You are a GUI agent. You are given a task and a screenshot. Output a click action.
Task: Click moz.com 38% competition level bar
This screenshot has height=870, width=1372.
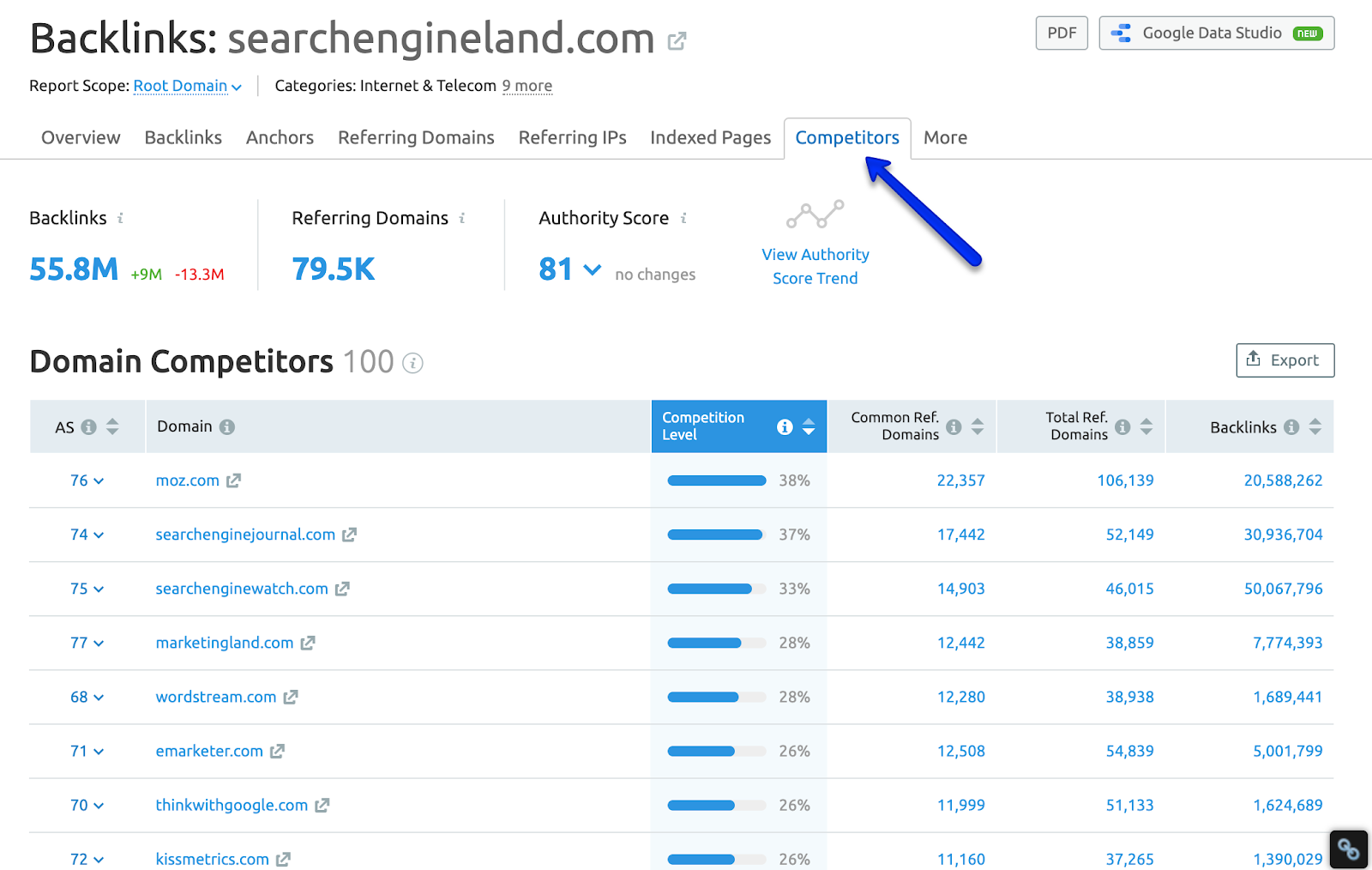pyautogui.click(x=717, y=480)
